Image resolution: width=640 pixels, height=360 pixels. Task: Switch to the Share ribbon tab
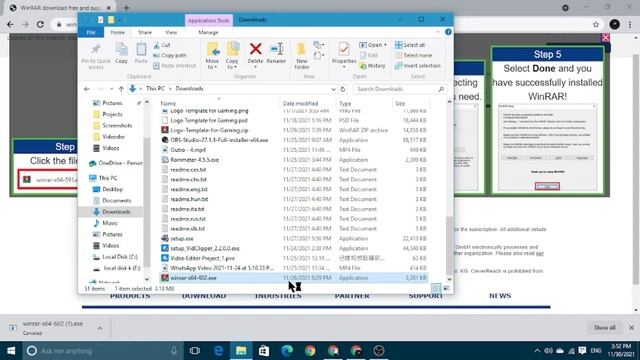point(144,32)
